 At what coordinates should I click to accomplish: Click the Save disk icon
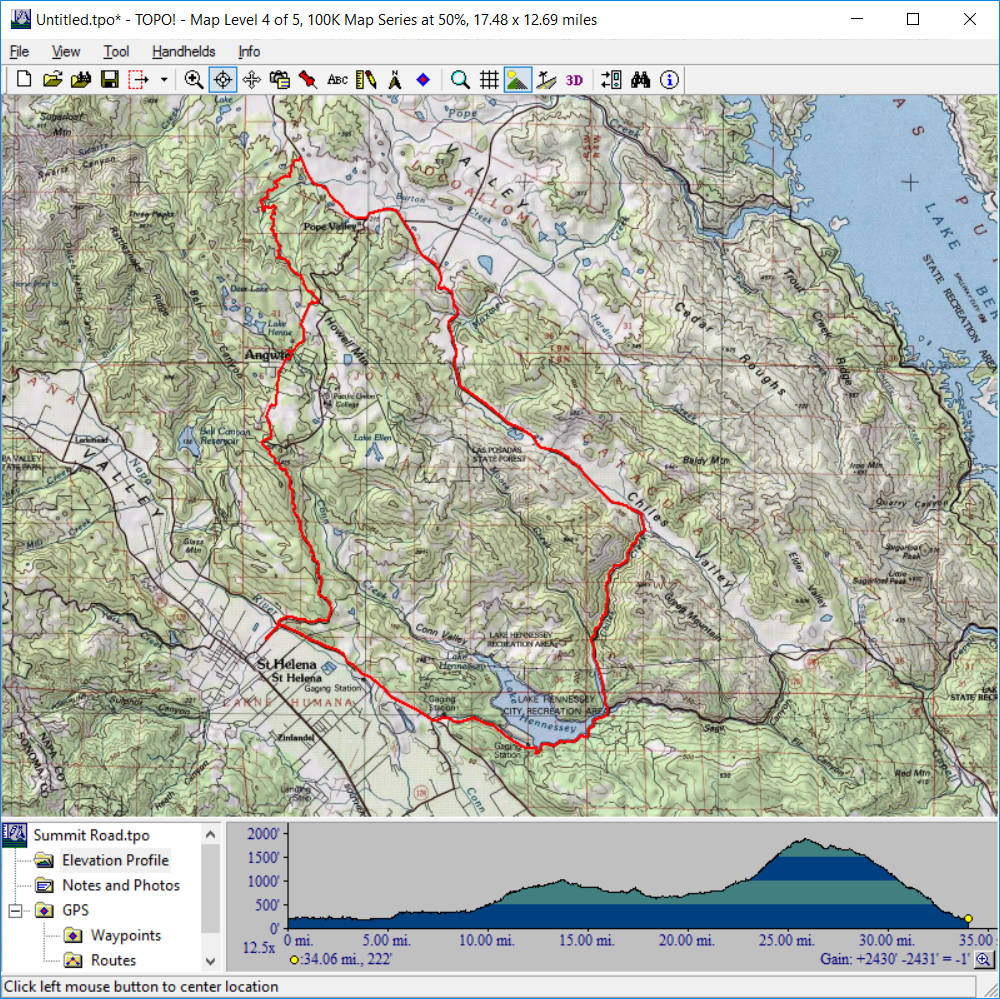(x=109, y=80)
